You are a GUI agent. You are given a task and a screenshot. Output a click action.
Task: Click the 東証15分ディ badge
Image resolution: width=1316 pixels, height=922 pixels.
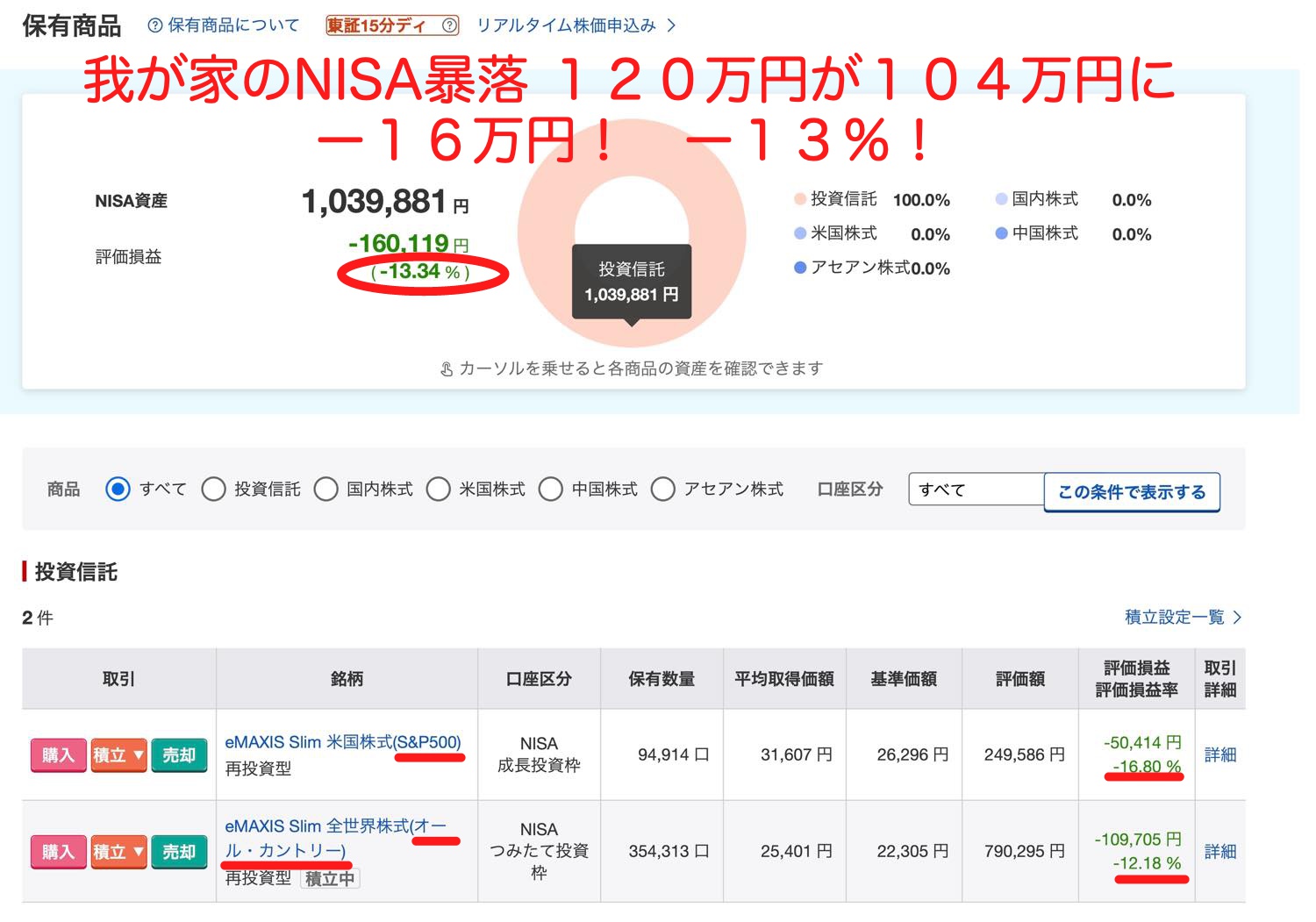(392, 25)
